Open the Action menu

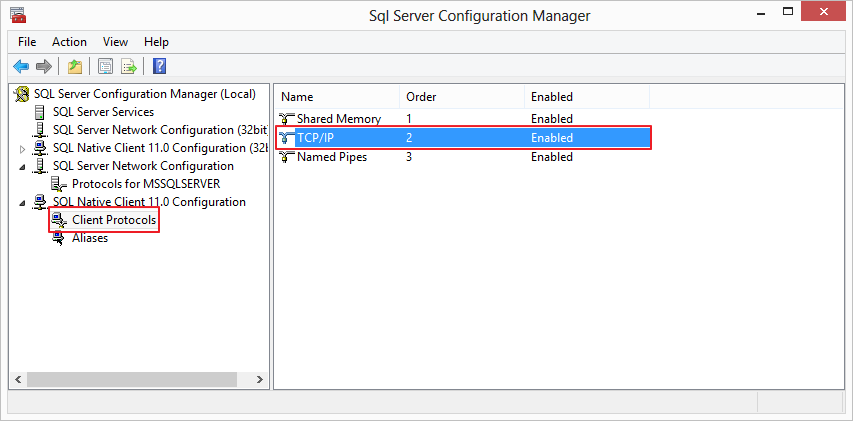coord(69,42)
